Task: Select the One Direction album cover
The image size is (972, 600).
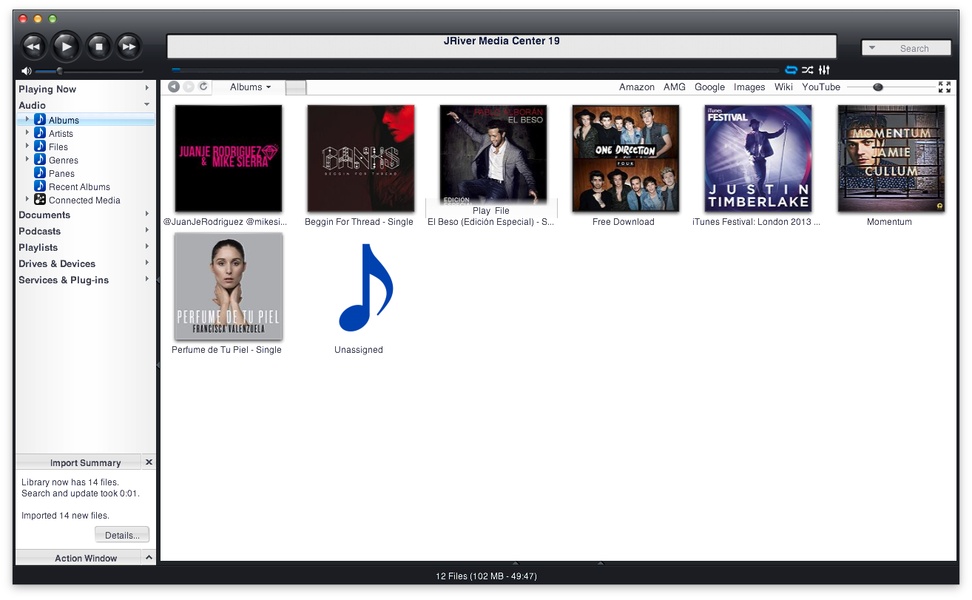Action: [625, 159]
